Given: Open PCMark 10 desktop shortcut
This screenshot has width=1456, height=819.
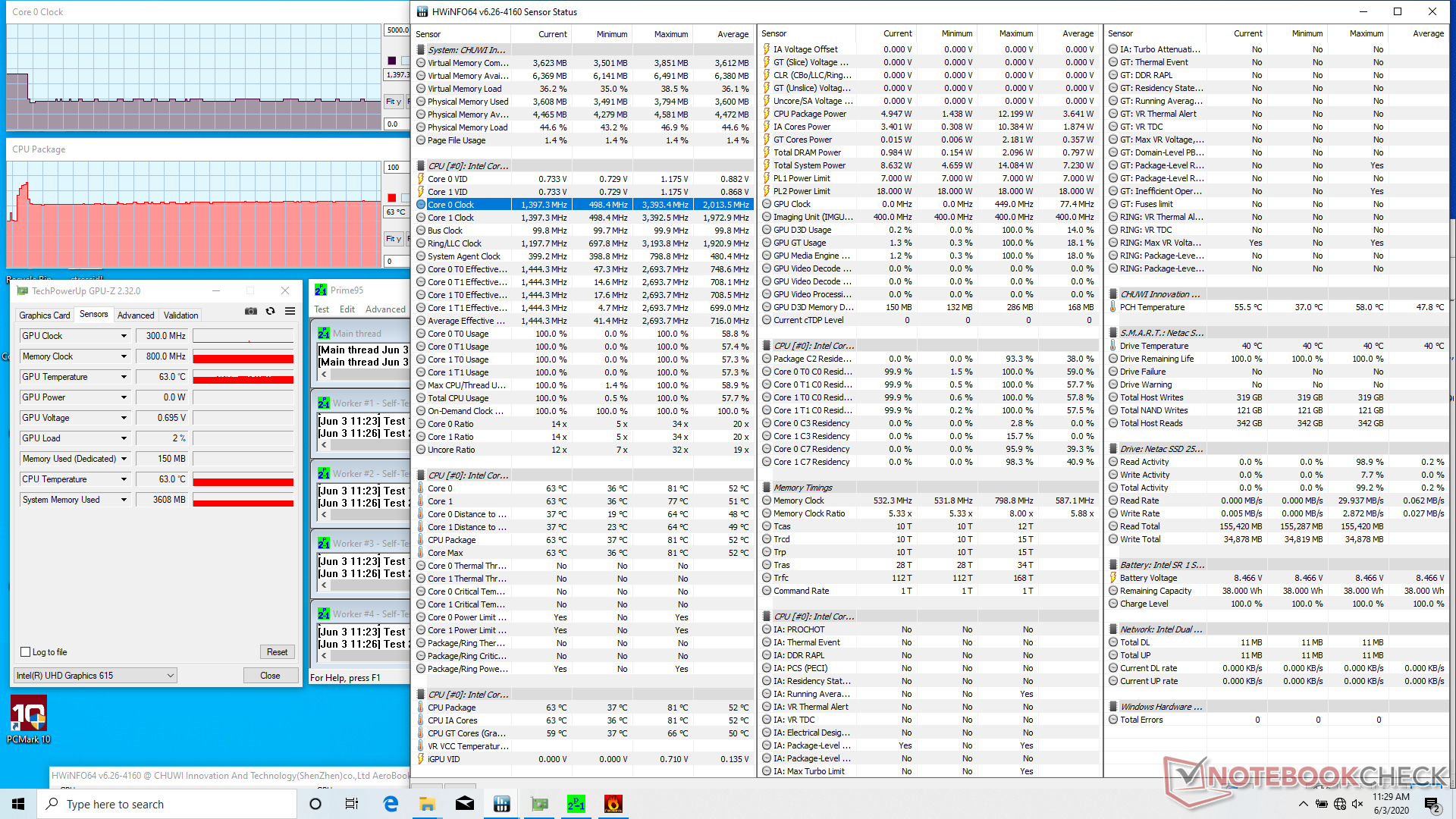Looking at the screenshot, I should point(29,720).
